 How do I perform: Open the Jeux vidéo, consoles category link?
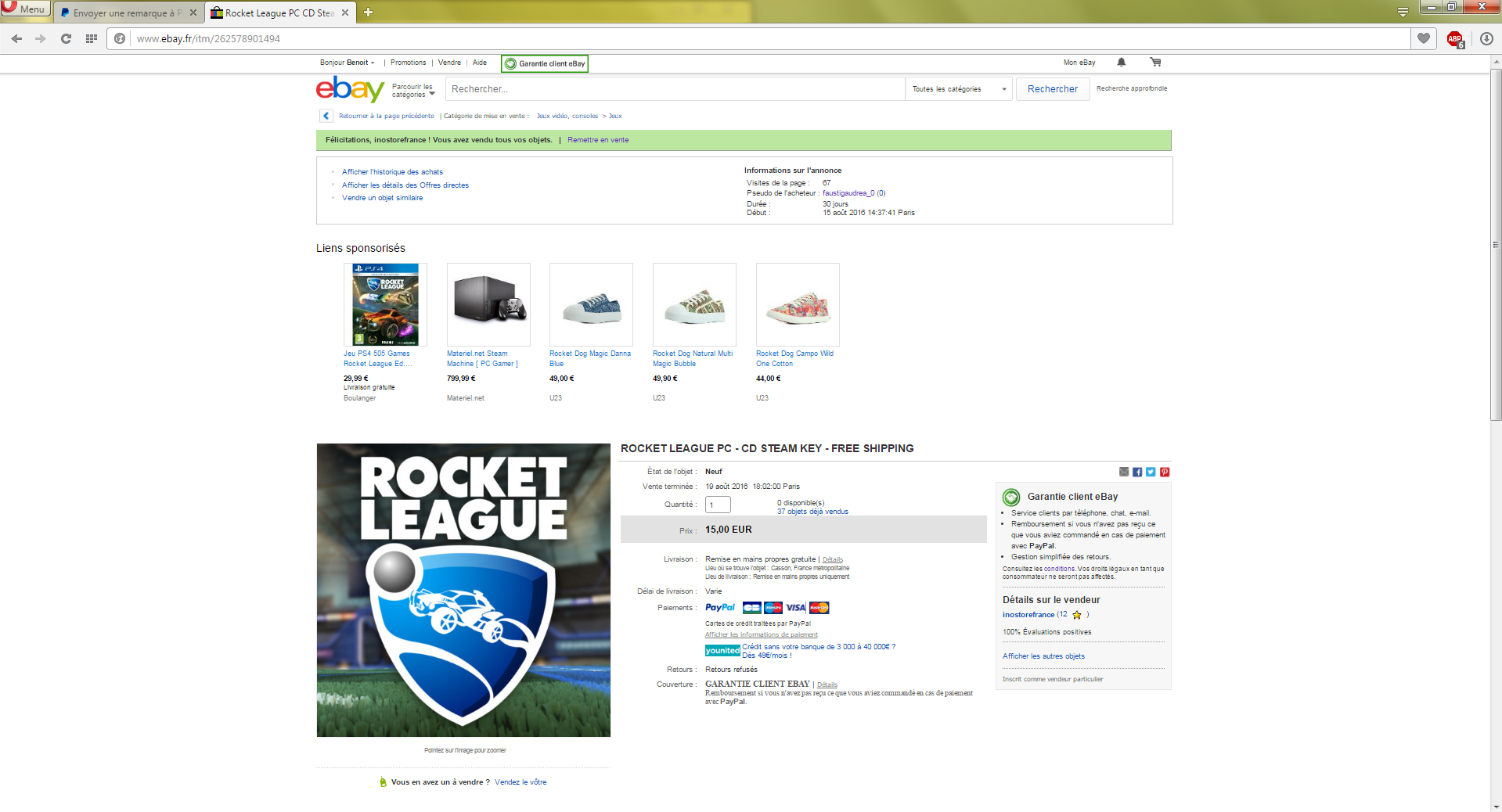point(567,116)
